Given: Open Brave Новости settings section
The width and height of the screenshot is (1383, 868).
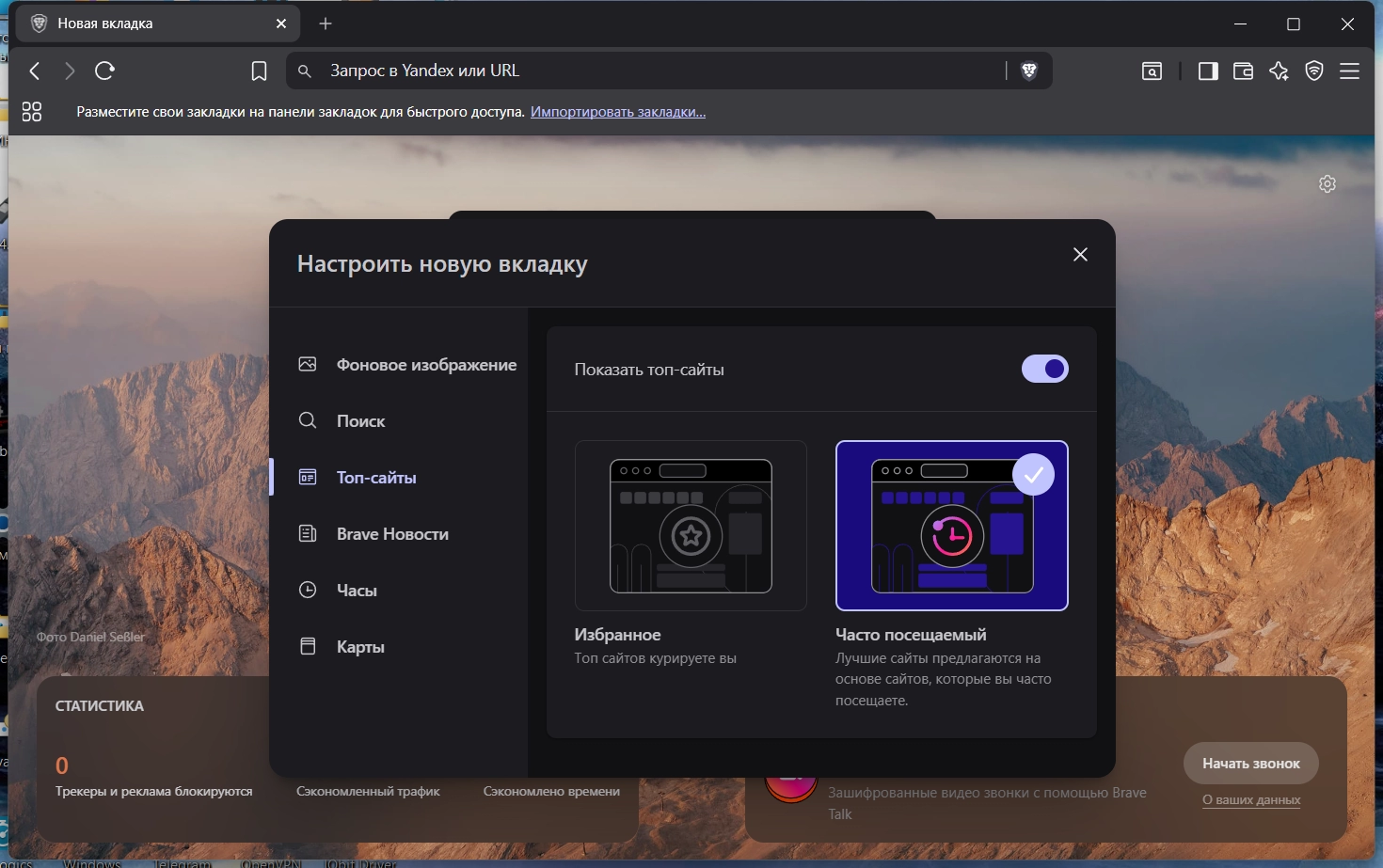Looking at the screenshot, I should [x=374, y=534].
